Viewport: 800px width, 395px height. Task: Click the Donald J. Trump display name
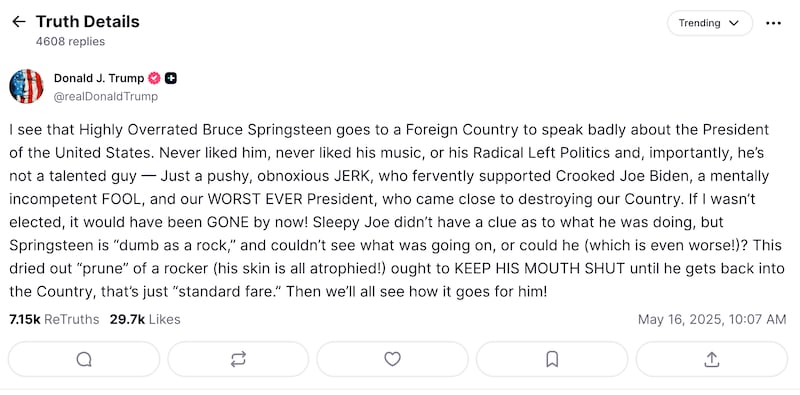[99, 78]
